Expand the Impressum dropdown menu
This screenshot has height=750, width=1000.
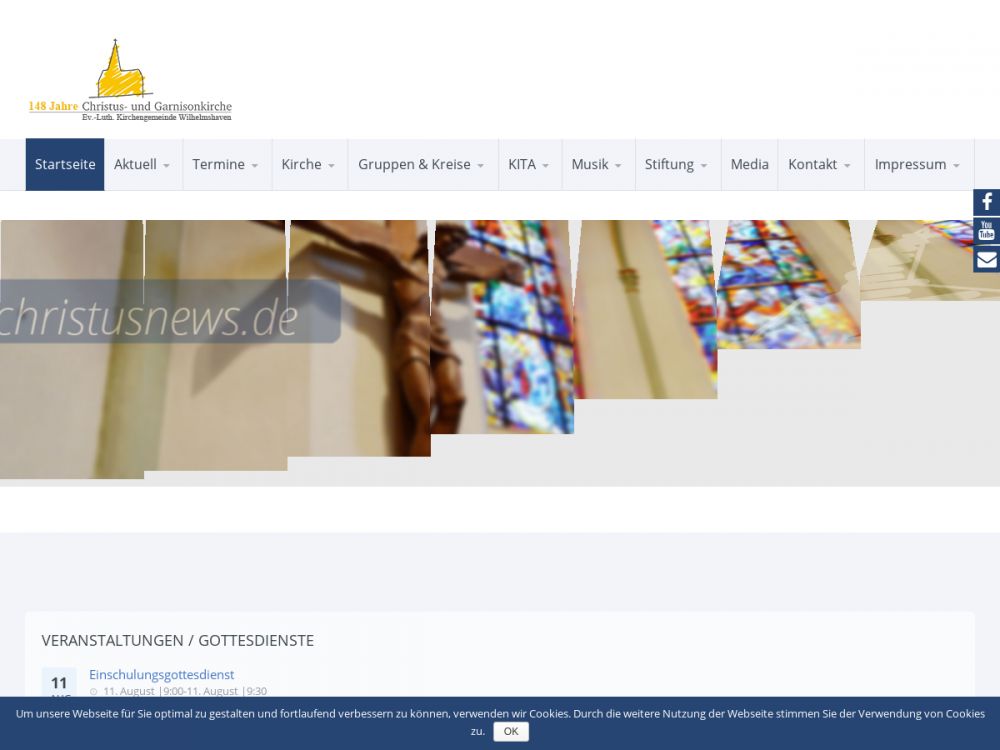click(x=917, y=164)
